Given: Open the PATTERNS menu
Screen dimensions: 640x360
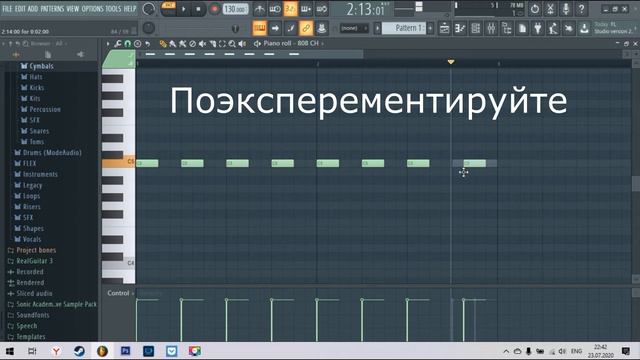Looking at the screenshot, I should pyautogui.click(x=52, y=9).
